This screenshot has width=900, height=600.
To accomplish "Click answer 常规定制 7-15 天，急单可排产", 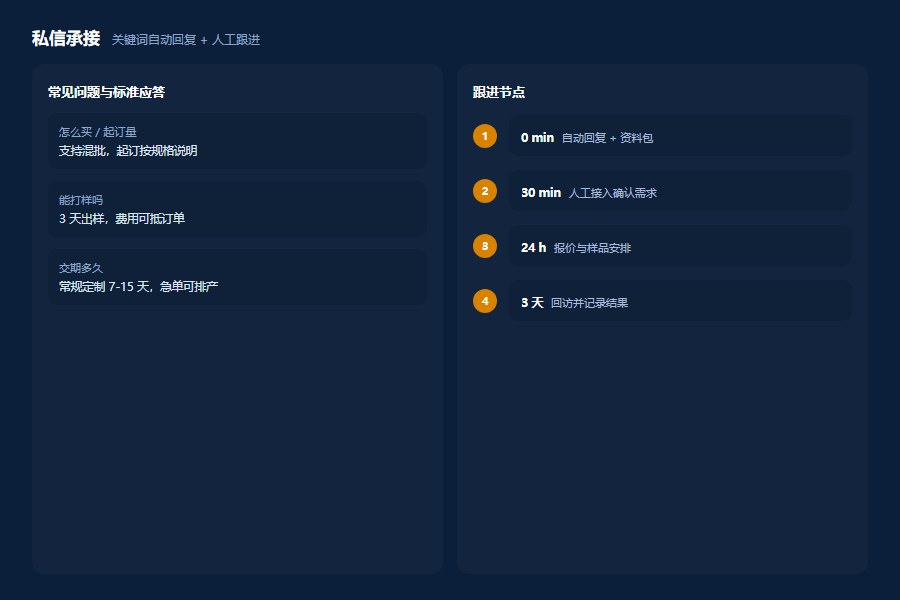I will [138, 287].
